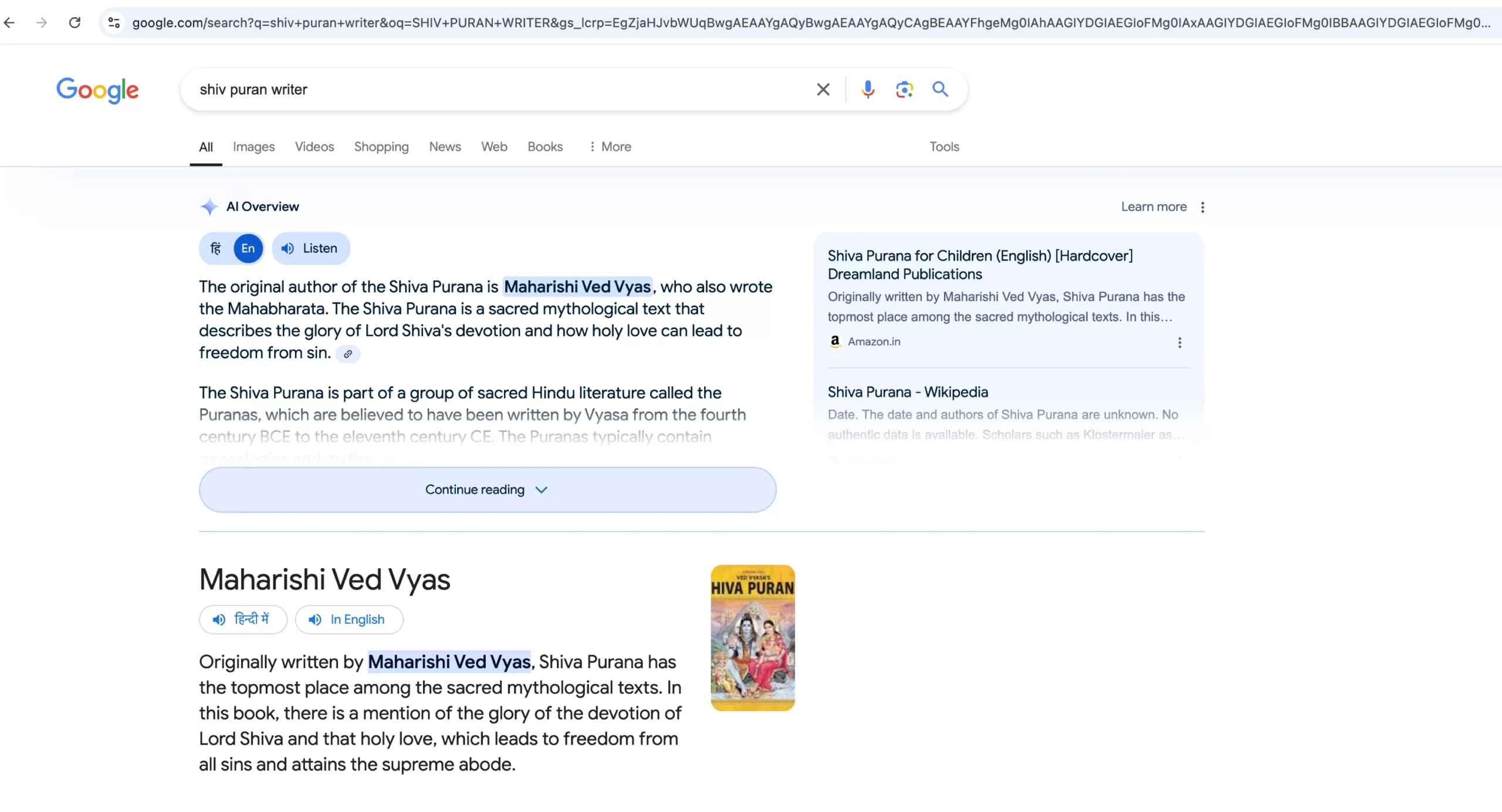Expand the Continue reading section
1502x812 pixels.
(x=487, y=489)
